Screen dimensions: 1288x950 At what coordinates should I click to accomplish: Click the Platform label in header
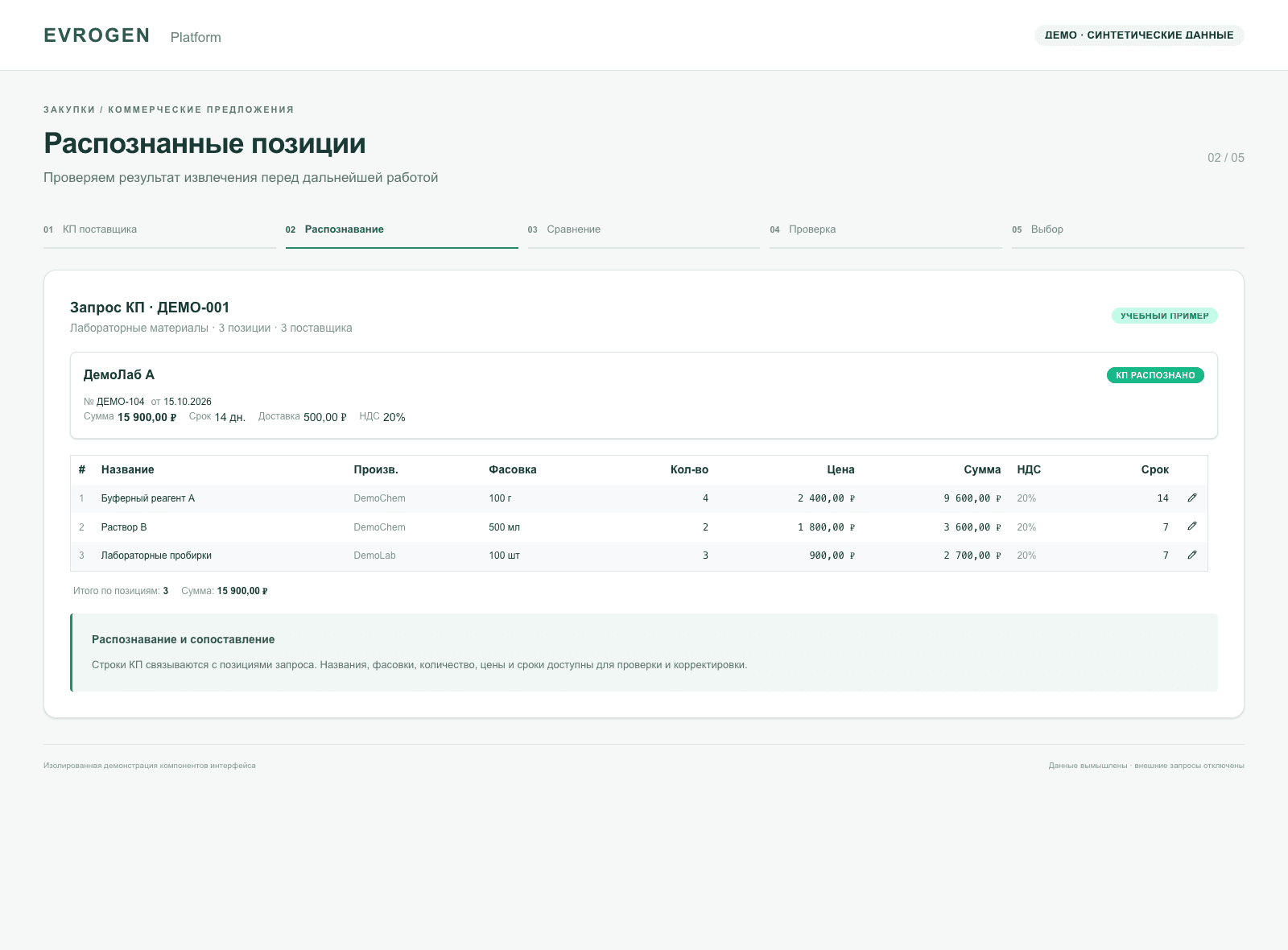(196, 37)
